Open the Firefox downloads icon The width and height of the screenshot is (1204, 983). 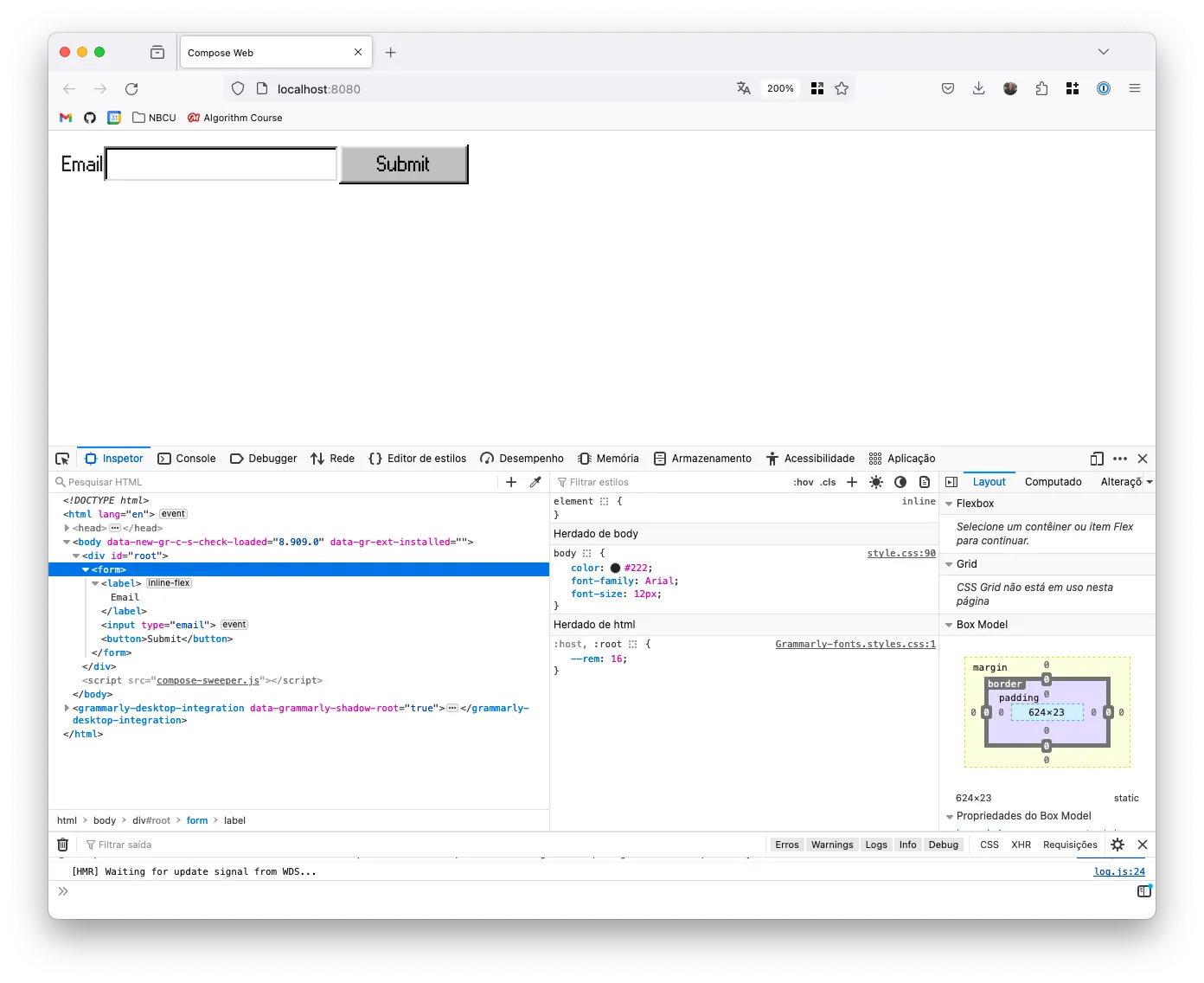(978, 88)
